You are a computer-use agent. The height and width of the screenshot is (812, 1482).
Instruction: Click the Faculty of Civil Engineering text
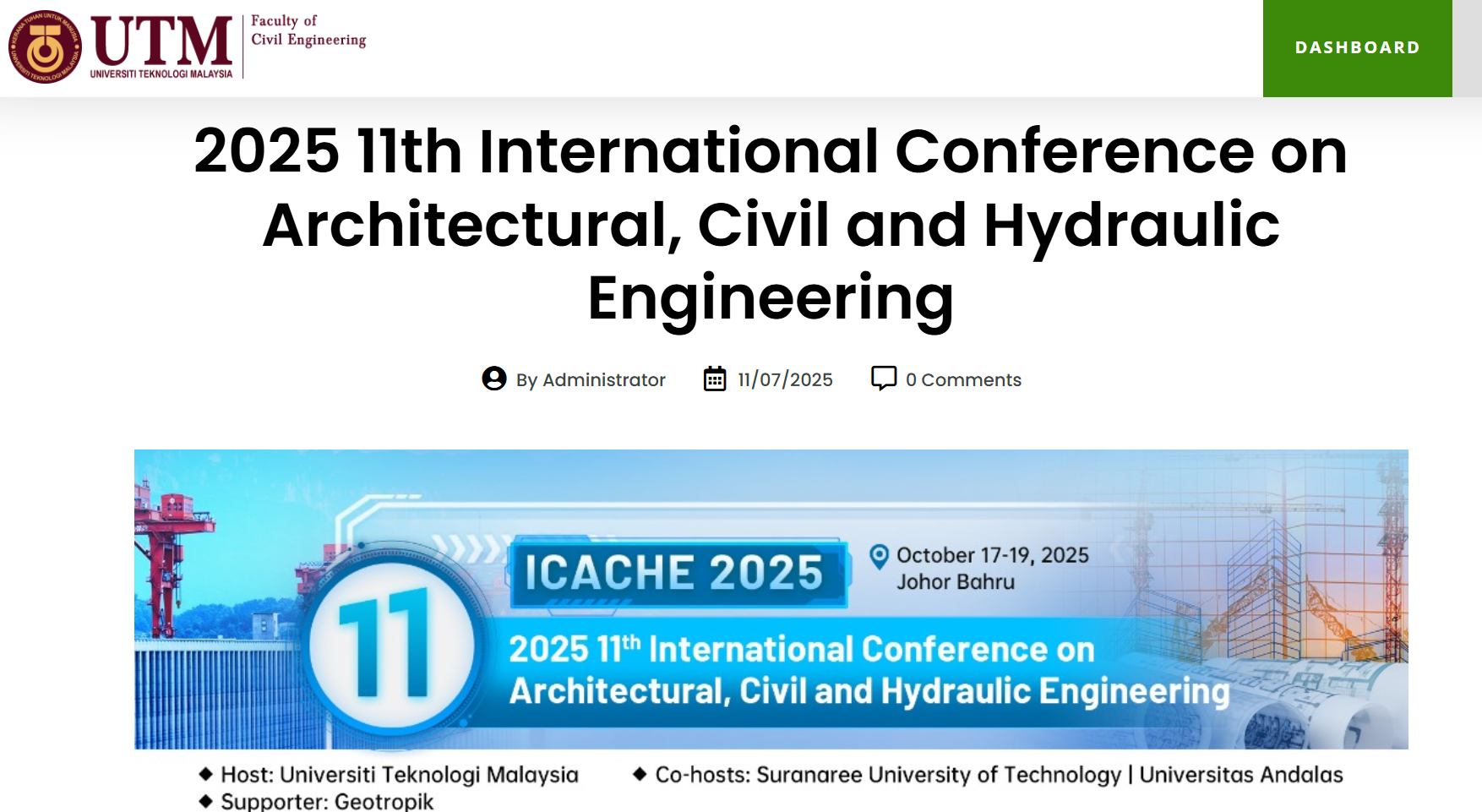point(308,30)
